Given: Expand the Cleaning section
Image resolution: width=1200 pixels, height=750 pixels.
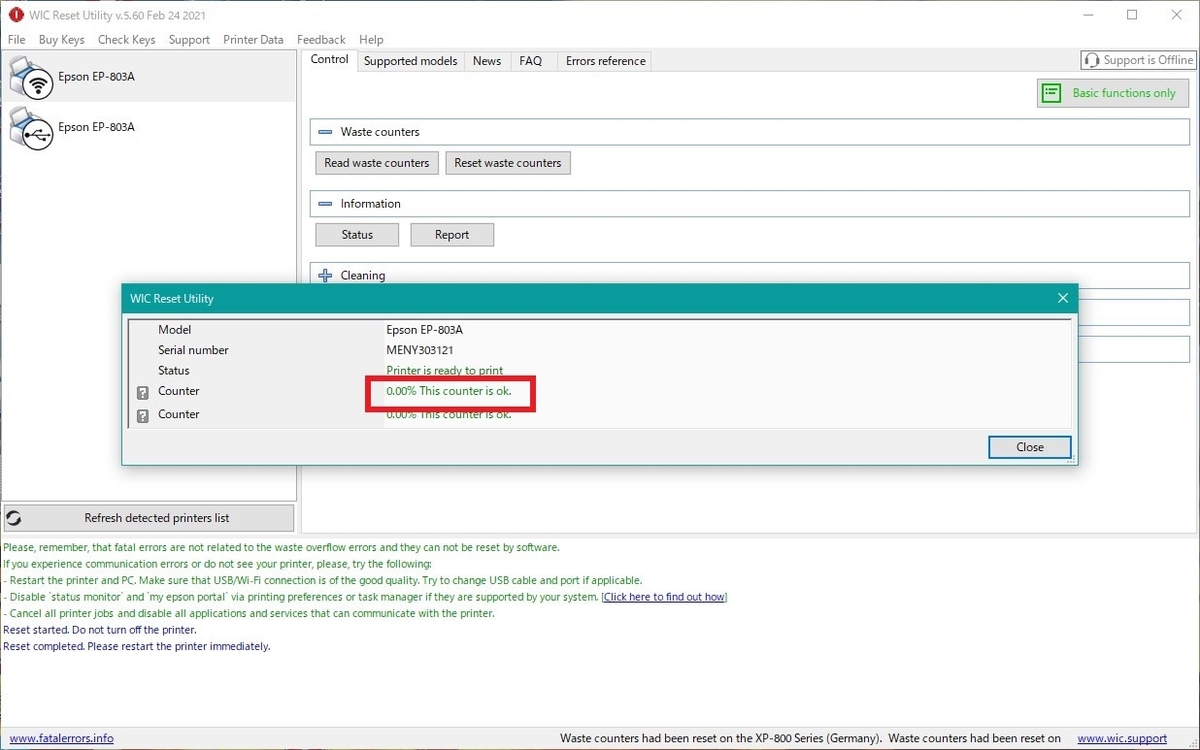Looking at the screenshot, I should pos(325,275).
